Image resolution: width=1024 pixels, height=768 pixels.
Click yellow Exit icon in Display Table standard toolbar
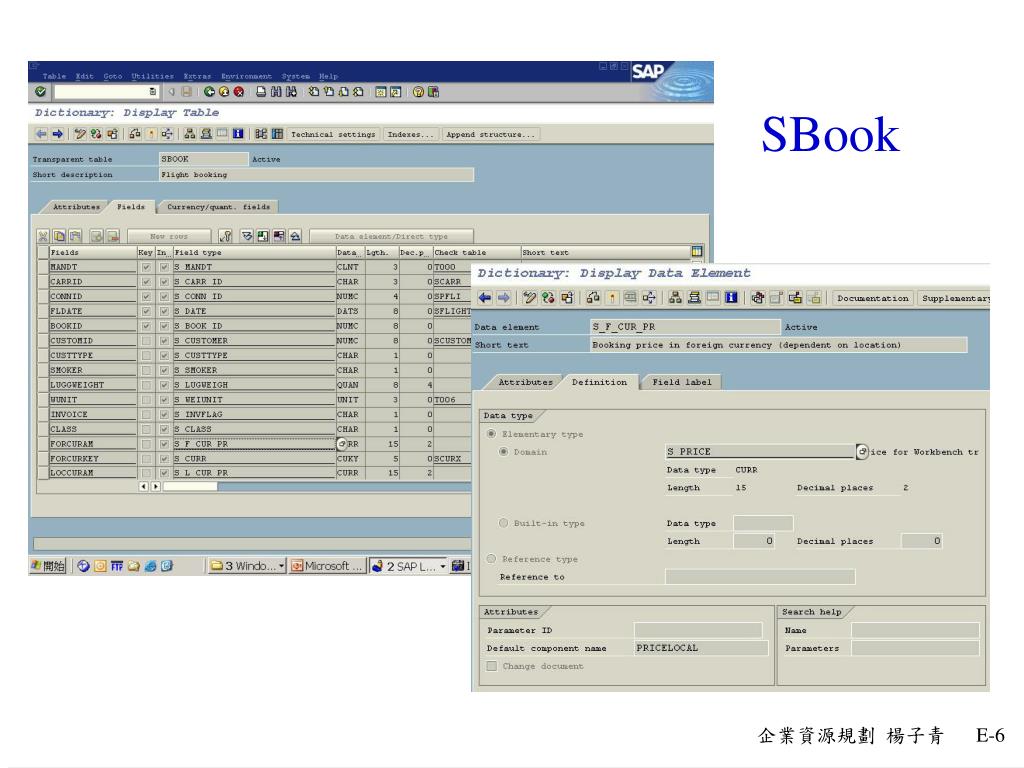pos(224,92)
